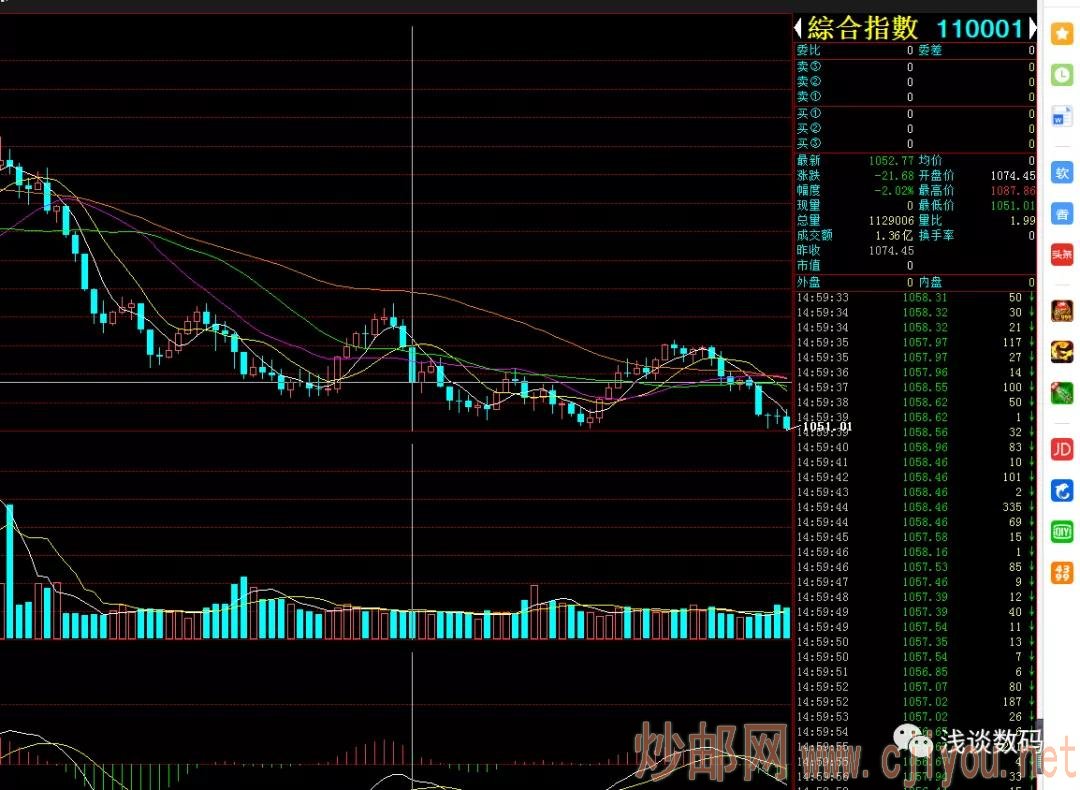Open the green iQIYI video icon

coord(1061,532)
